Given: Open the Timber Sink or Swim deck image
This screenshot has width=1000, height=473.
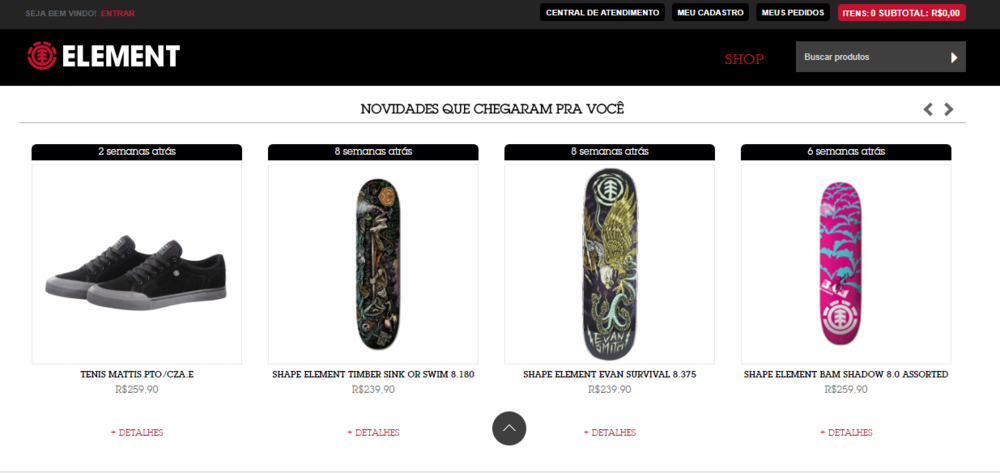Looking at the screenshot, I should pos(373,265).
